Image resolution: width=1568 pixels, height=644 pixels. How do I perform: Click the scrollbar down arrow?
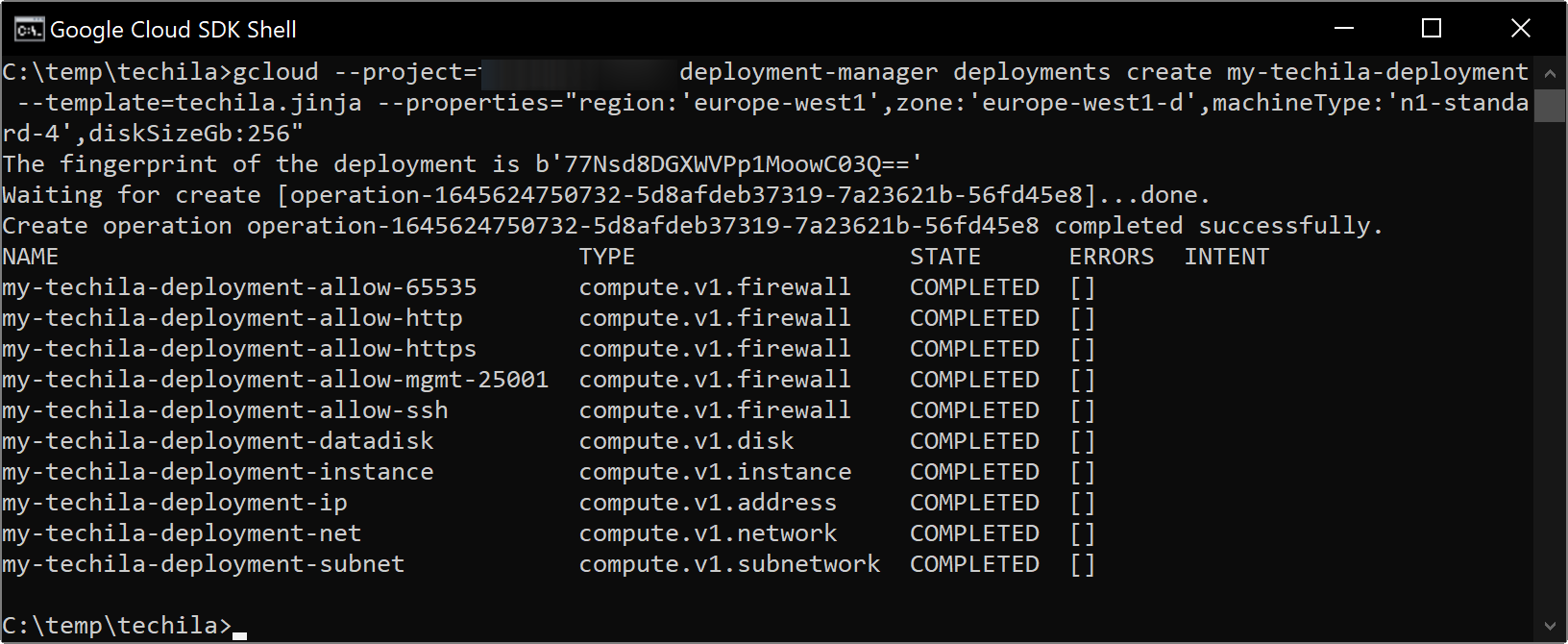[1549, 627]
